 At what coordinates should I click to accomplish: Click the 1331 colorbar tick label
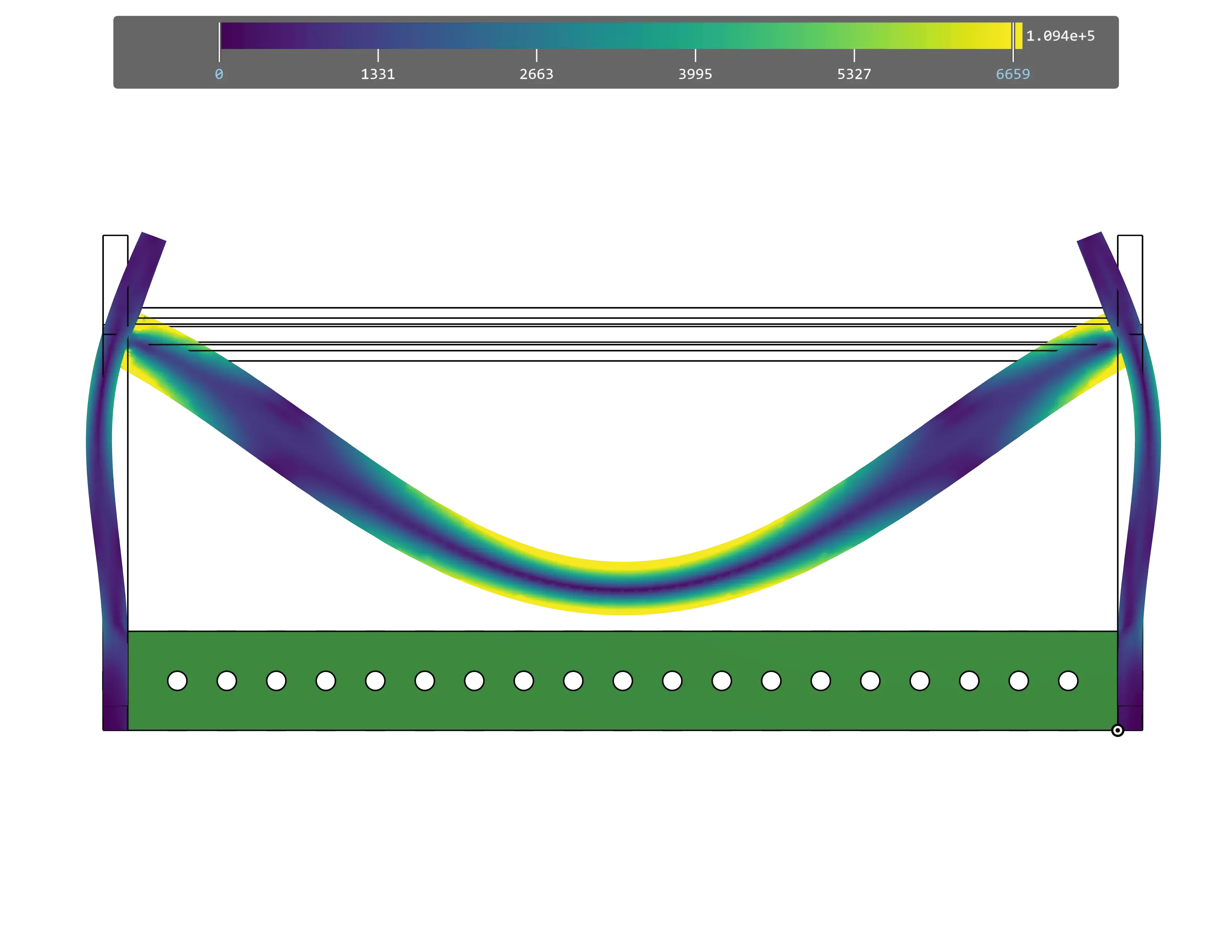(378, 74)
